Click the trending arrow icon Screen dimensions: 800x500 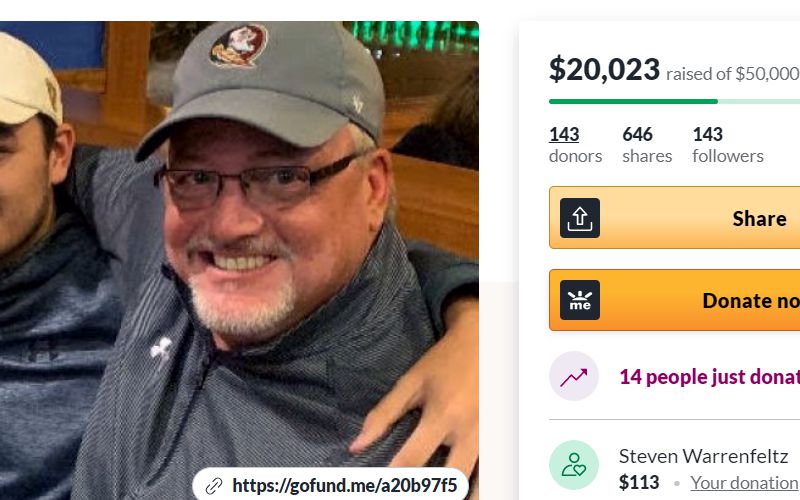coord(573,377)
